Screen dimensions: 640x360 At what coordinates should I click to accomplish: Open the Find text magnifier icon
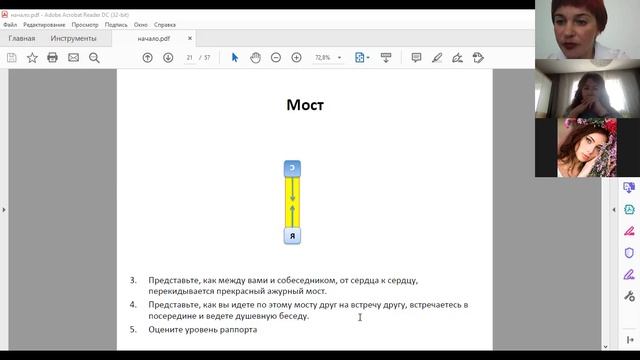pyautogui.click(x=94, y=58)
